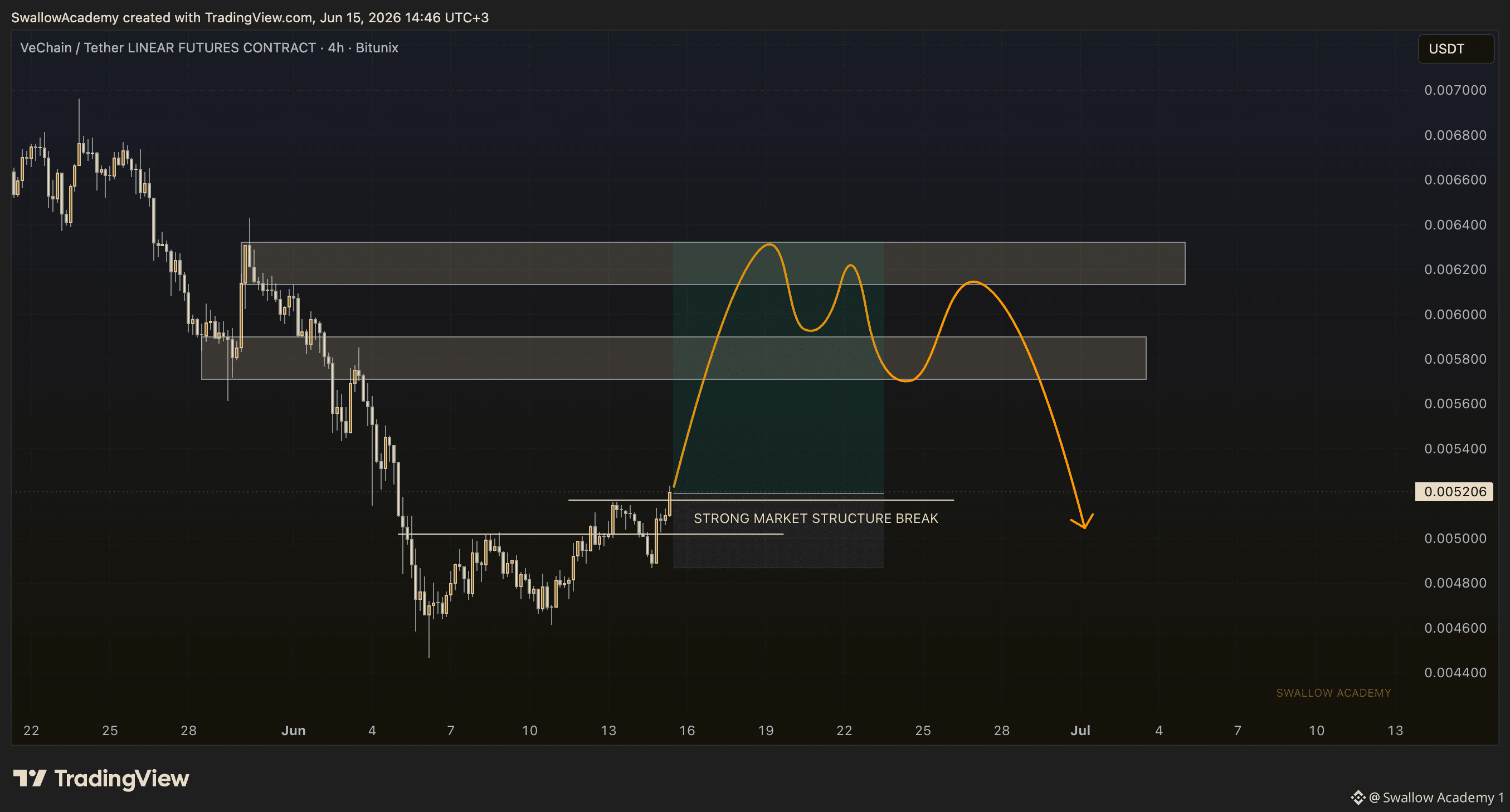Click the SwallowAcademy TradingView.com caption
Screen dimensions: 1510x812
tap(250, 18)
